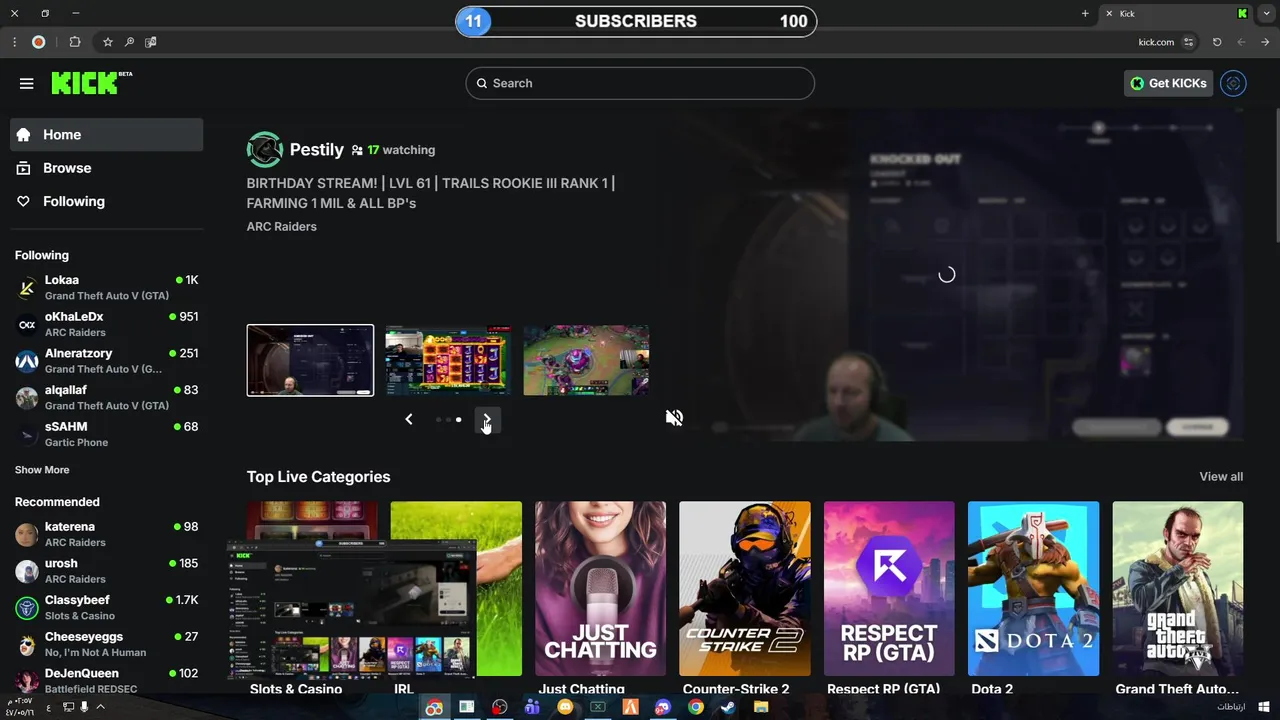Screen dimensions: 1280x720
Task: Click the KICK logo
Action: pos(91,82)
